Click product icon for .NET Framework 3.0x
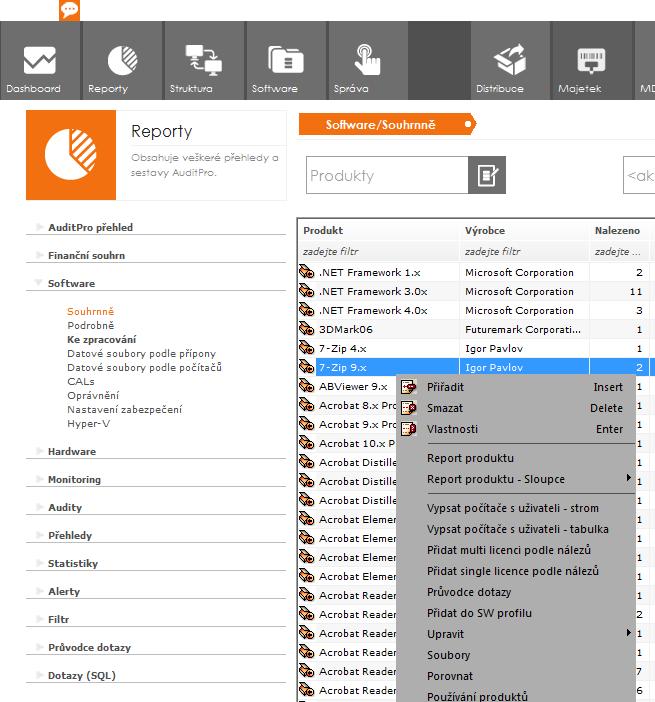Image resolution: width=655 pixels, height=702 pixels. (x=307, y=291)
